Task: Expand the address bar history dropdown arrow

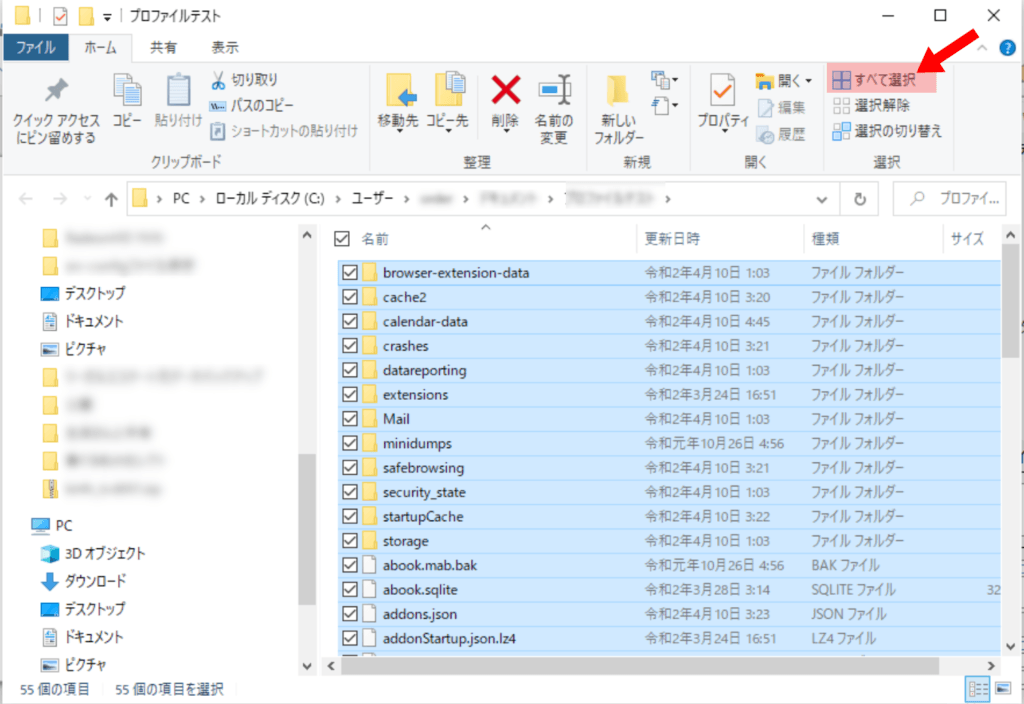Action: click(x=822, y=198)
